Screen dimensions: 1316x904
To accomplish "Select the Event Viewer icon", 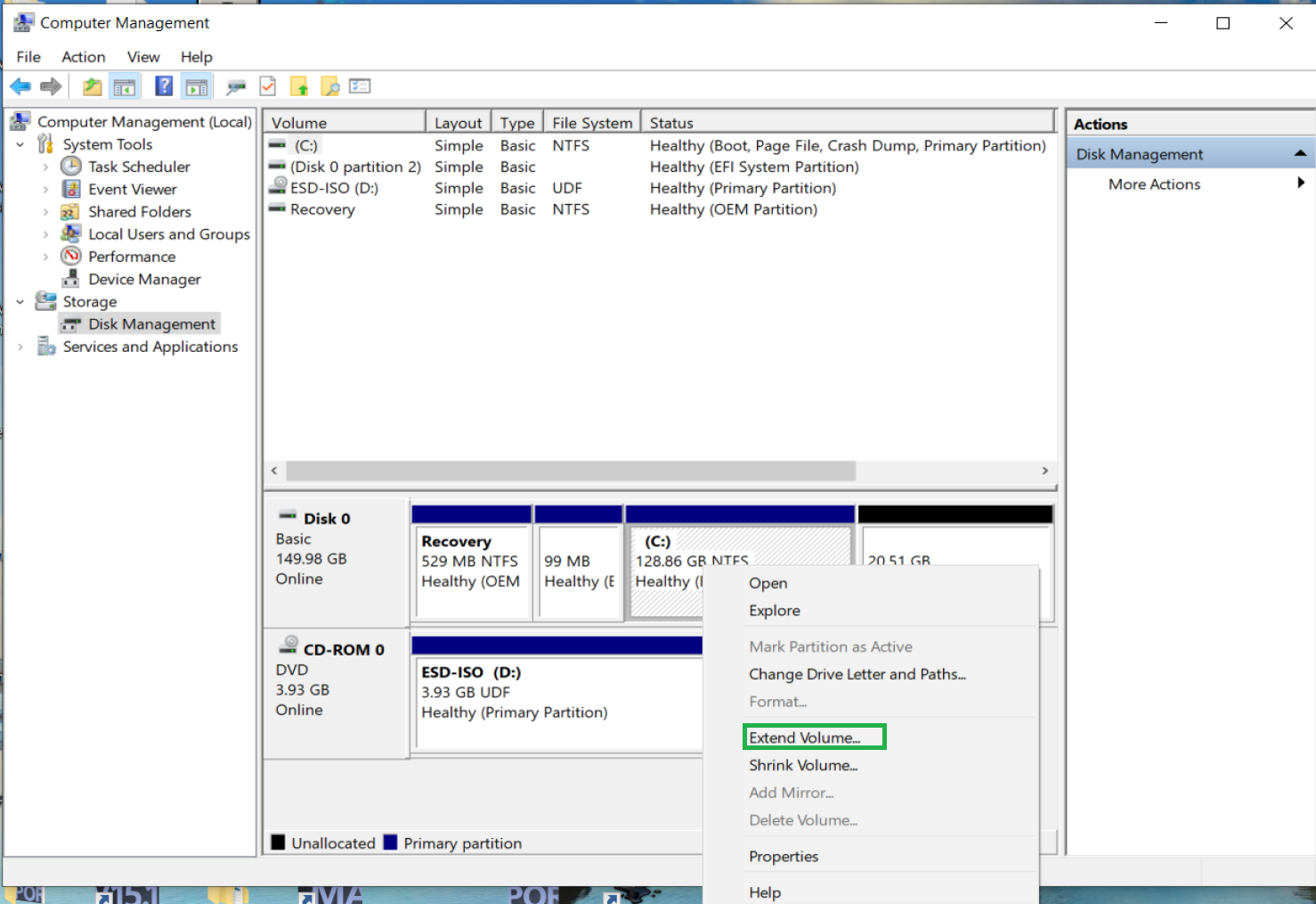I will click(70, 189).
